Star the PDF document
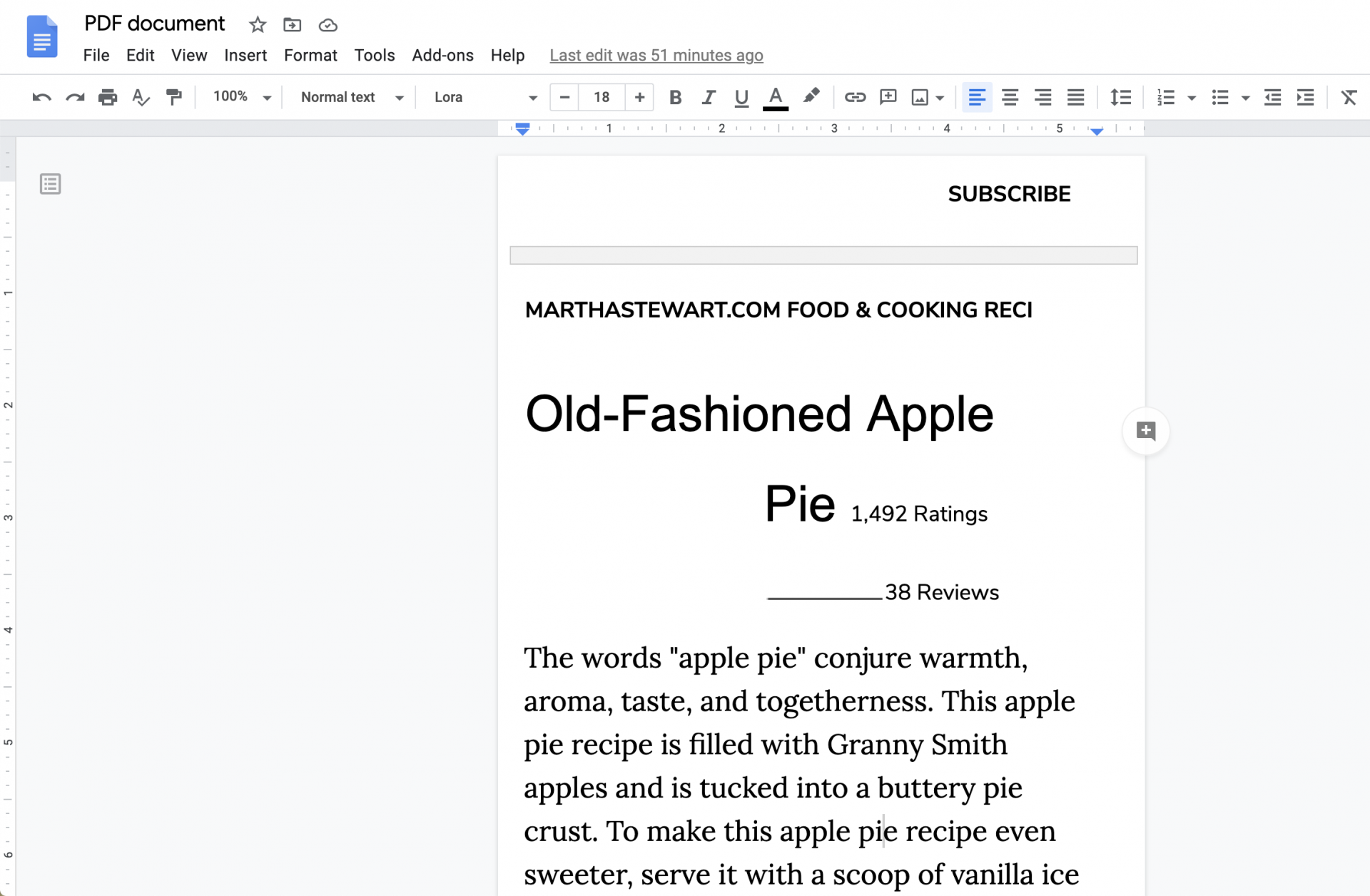The height and width of the screenshot is (896, 1370). [x=257, y=24]
